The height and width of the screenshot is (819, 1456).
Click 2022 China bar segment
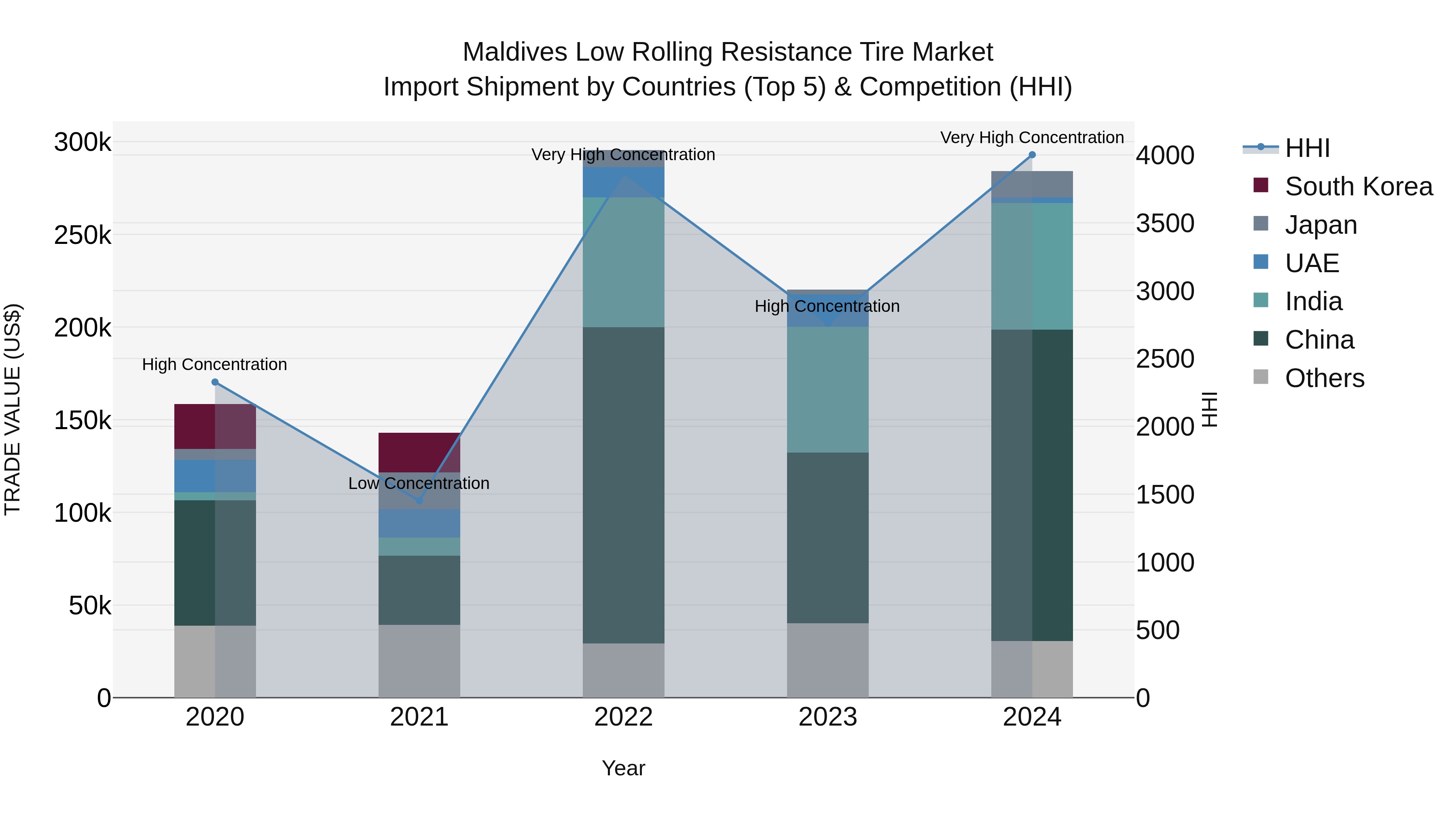(x=623, y=485)
